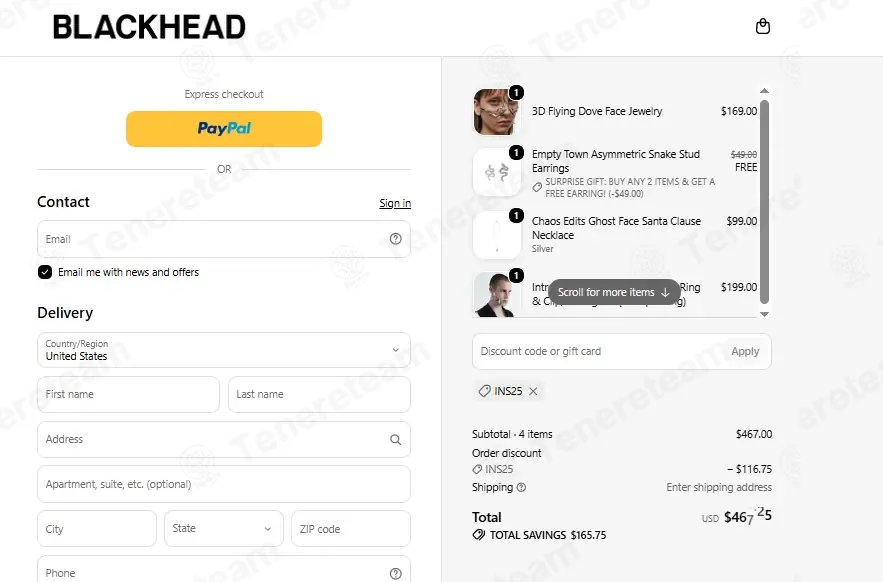883x582 pixels.
Task: Click the shipping info question icon
Action: [x=521, y=487]
